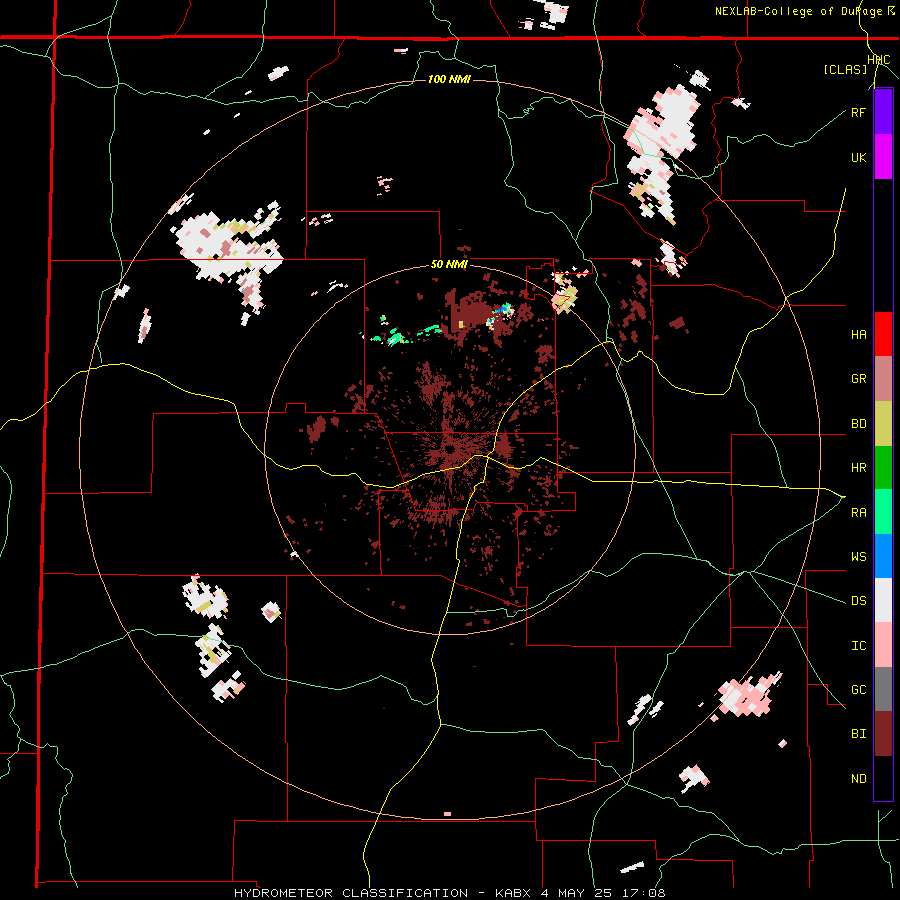Click the ND legend label text
Viewport: 900px width, 900px height.
click(x=858, y=779)
